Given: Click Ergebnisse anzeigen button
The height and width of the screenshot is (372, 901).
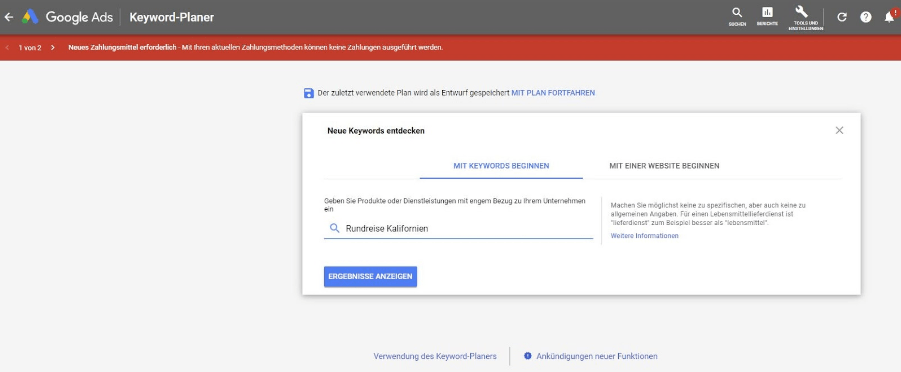Looking at the screenshot, I should point(371,277).
